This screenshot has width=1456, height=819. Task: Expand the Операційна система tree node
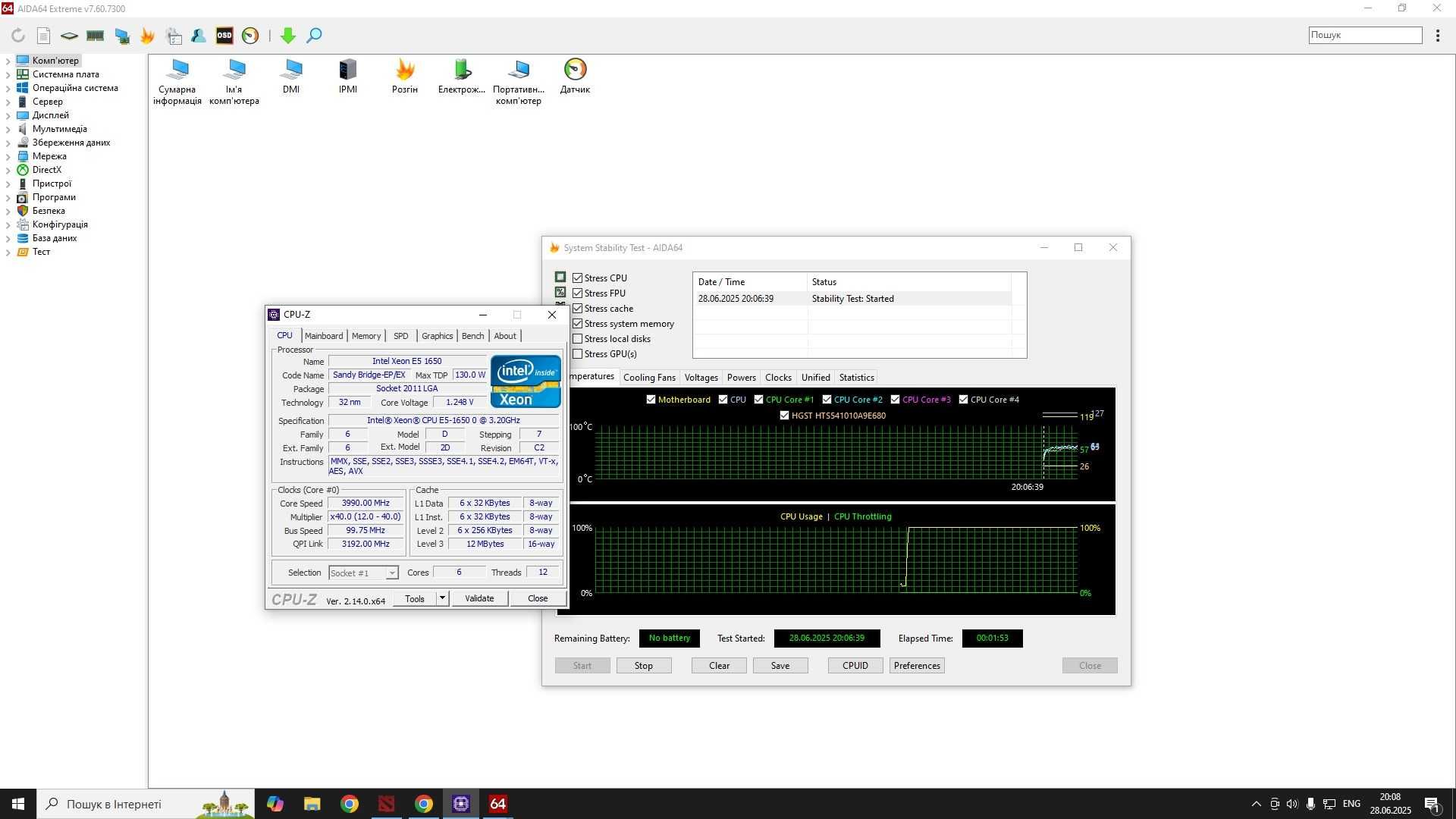click(x=8, y=88)
